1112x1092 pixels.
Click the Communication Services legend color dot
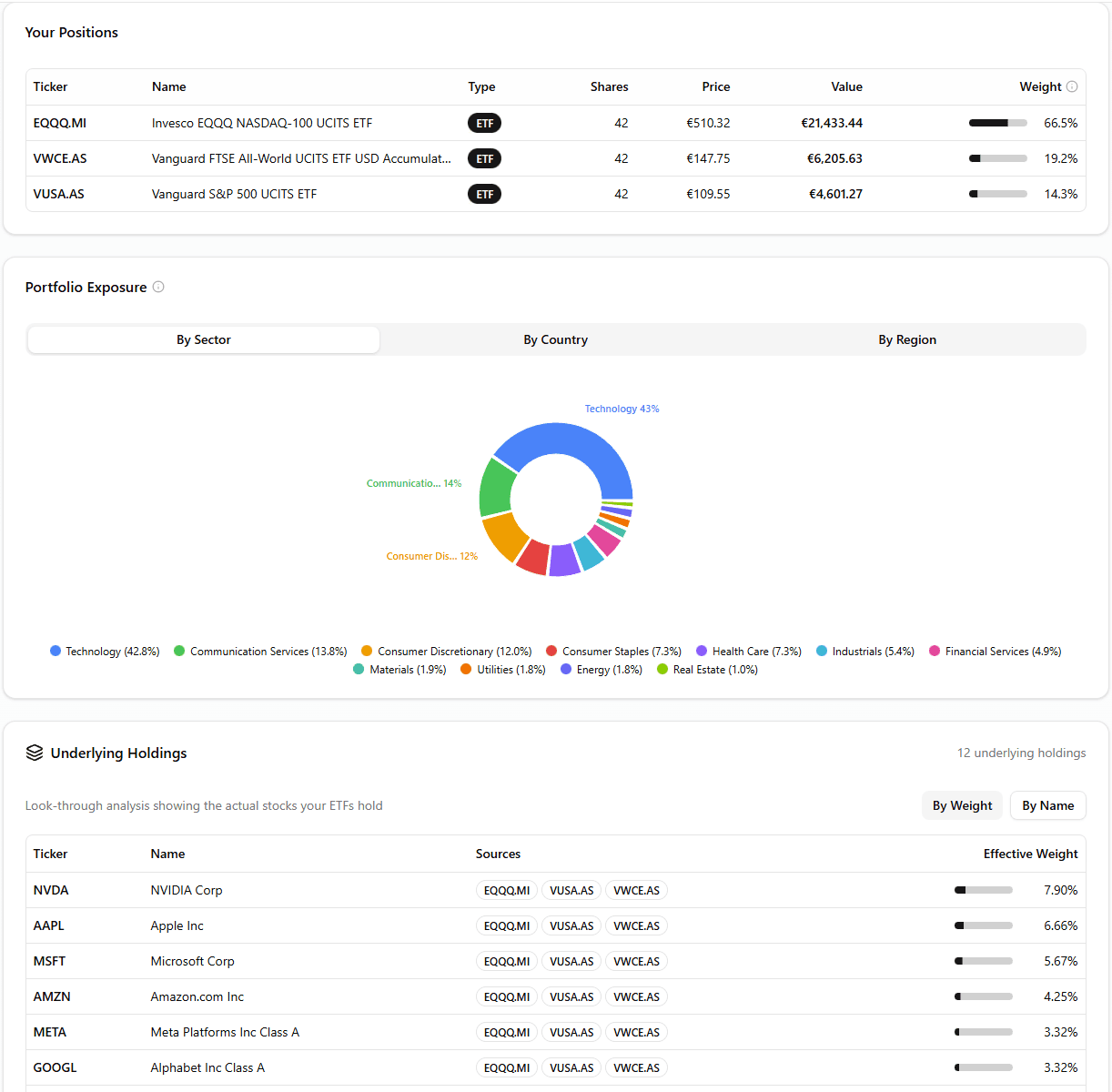click(x=179, y=651)
